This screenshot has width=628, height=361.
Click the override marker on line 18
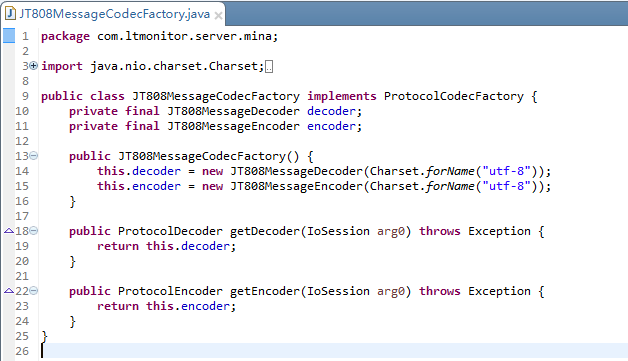pyautogui.click(x=9, y=231)
